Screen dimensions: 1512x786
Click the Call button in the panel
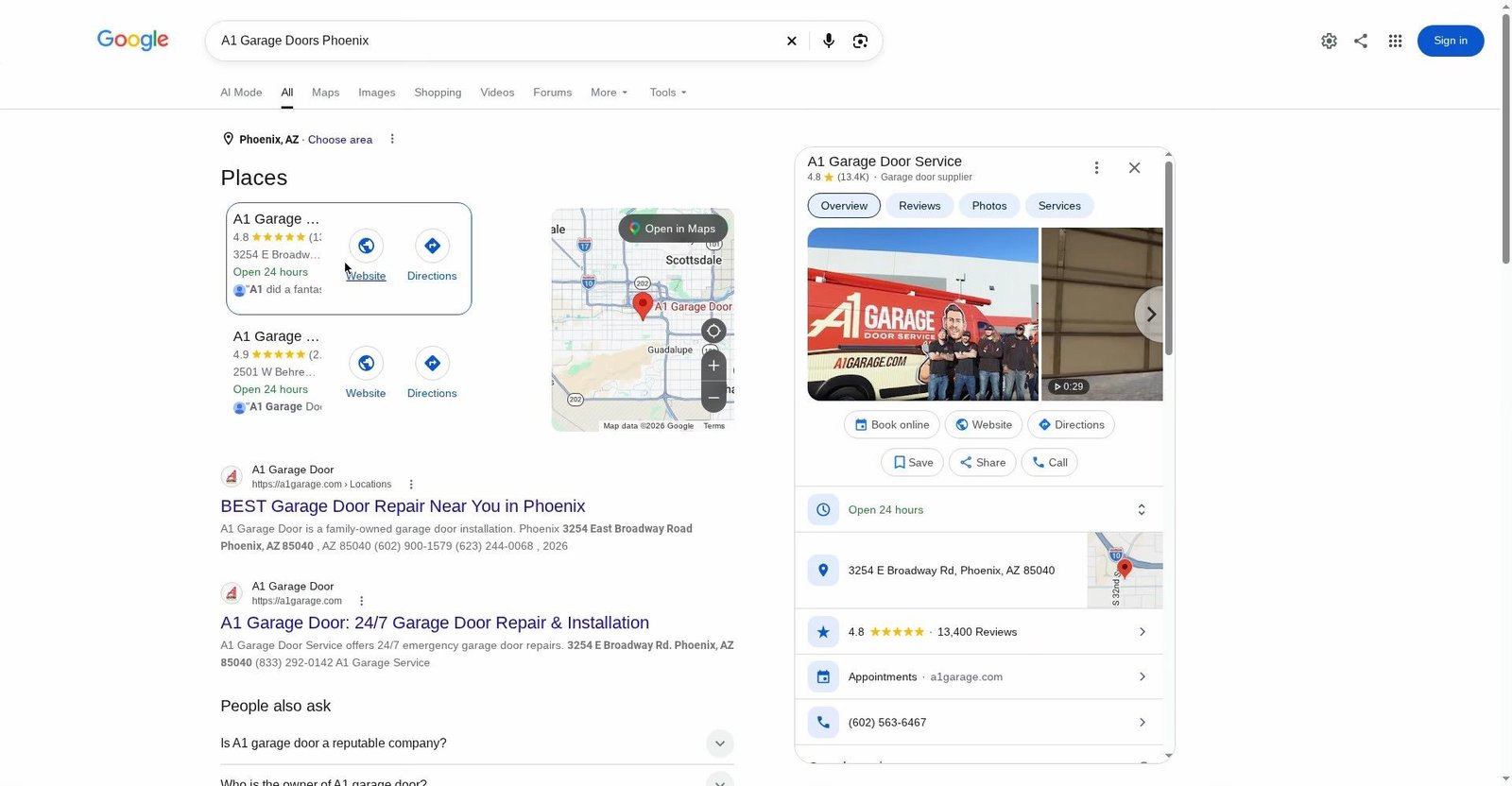click(x=1049, y=463)
